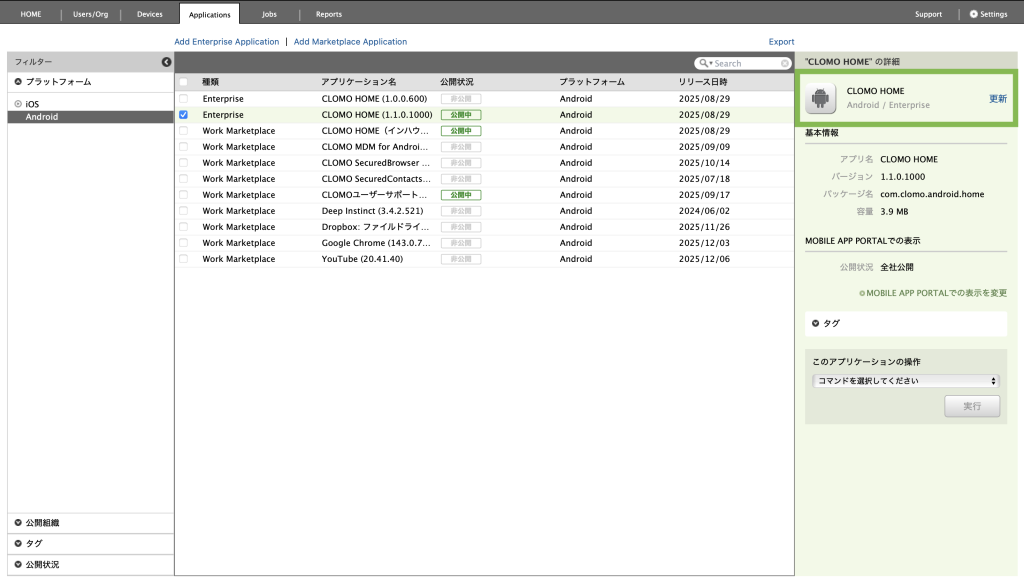This screenshot has width=1024, height=581.
Task: Click the Add Enterprise Application link
Action: click(x=226, y=42)
